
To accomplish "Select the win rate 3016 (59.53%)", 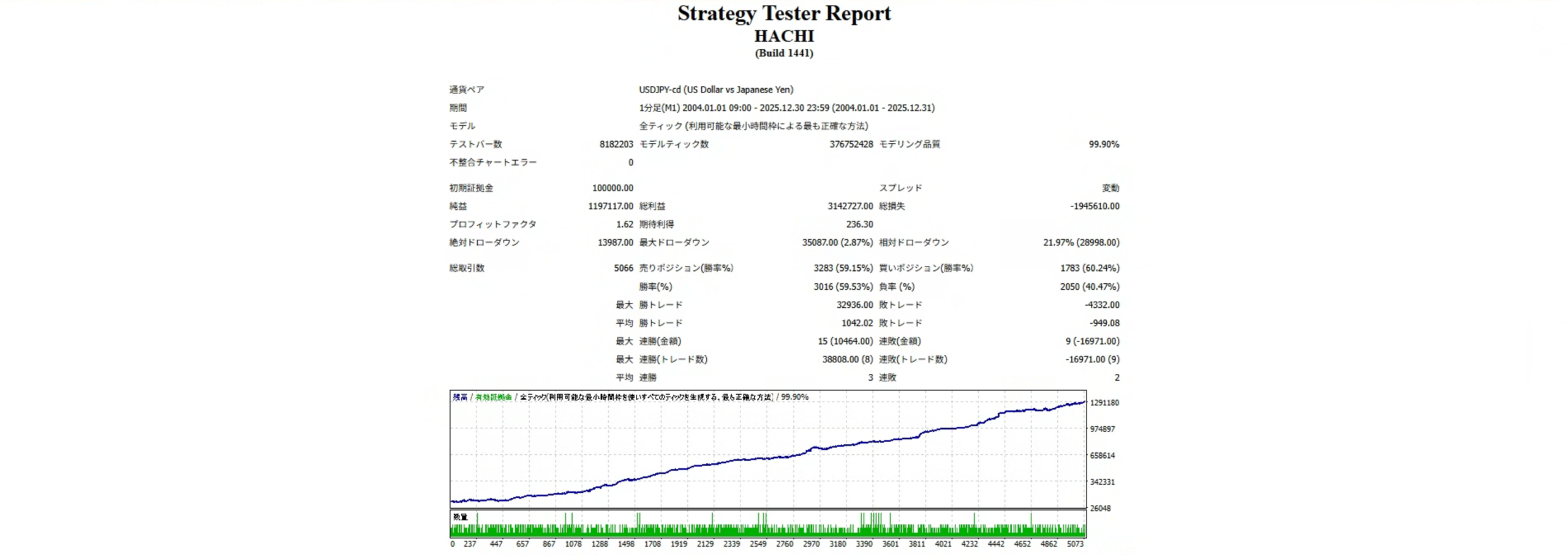I will click(x=843, y=286).
